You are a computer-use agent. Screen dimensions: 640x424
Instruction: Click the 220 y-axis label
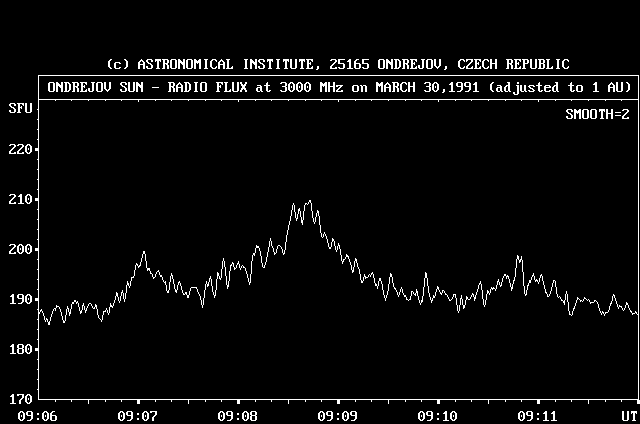coord(19,149)
